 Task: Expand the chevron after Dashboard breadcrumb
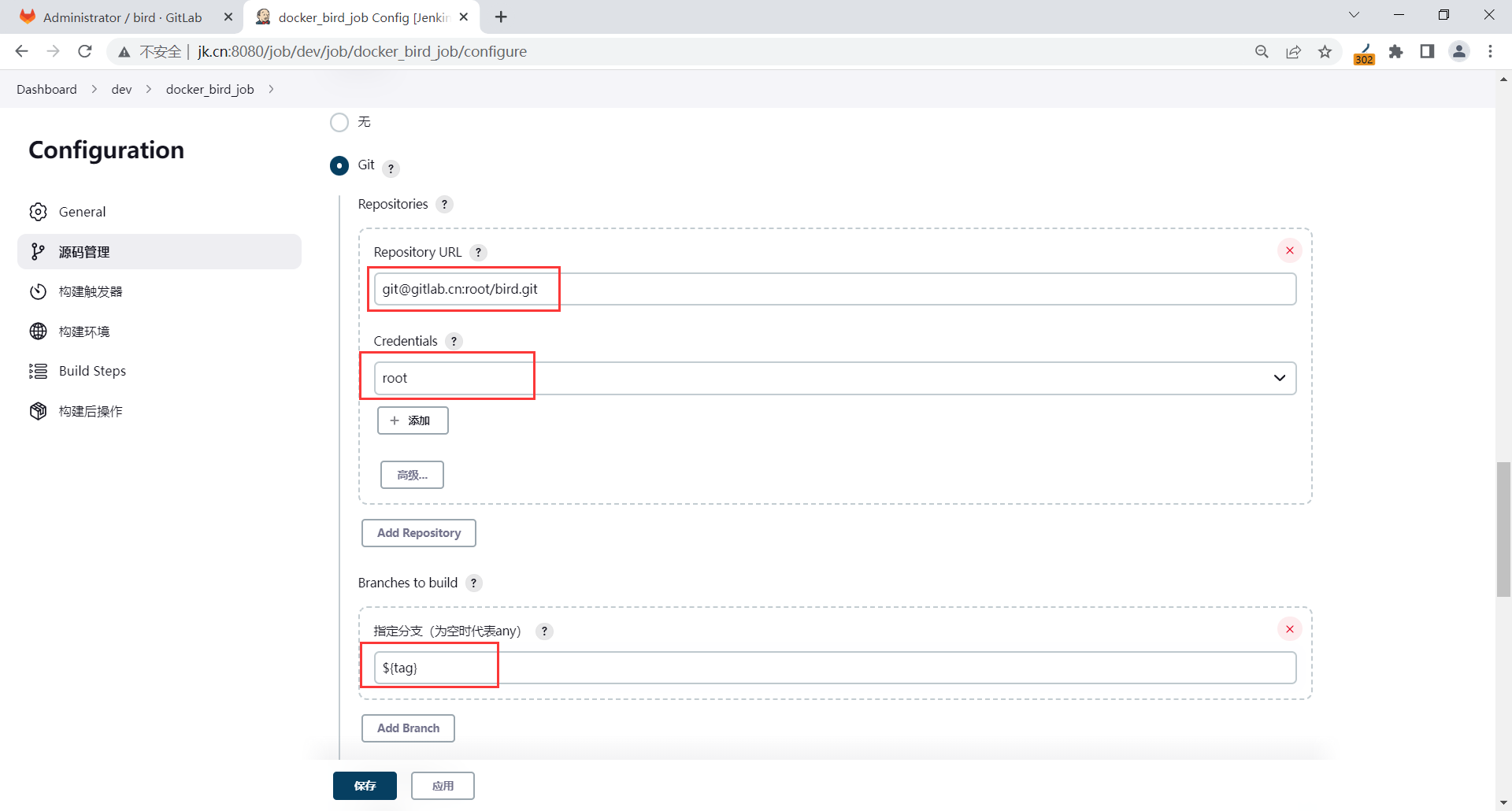(94, 89)
